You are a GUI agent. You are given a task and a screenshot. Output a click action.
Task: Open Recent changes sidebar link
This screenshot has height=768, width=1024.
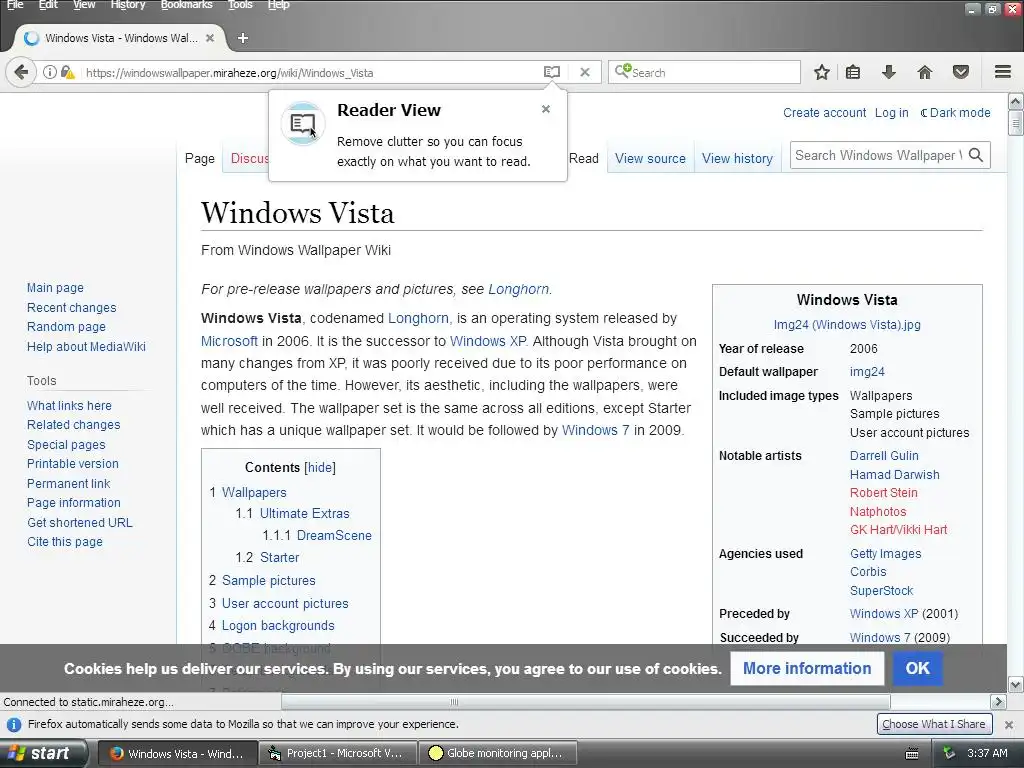[72, 308]
